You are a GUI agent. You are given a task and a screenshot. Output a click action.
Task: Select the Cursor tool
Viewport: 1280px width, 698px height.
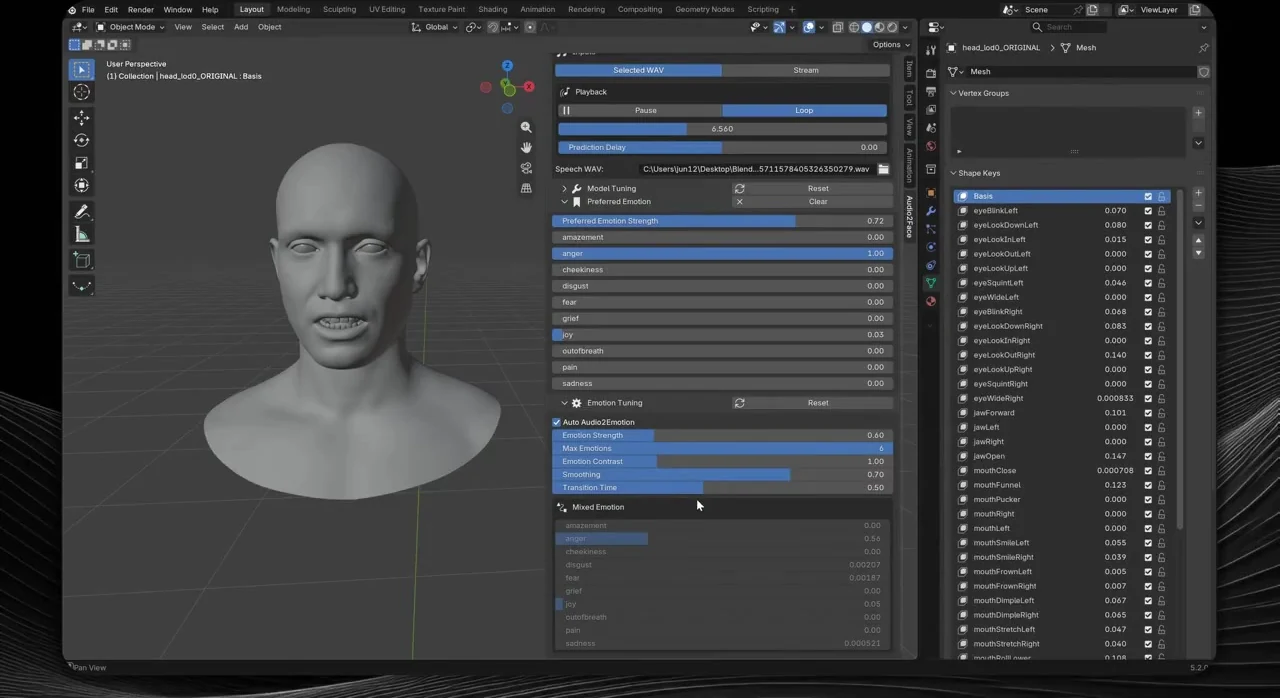[x=82, y=92]
